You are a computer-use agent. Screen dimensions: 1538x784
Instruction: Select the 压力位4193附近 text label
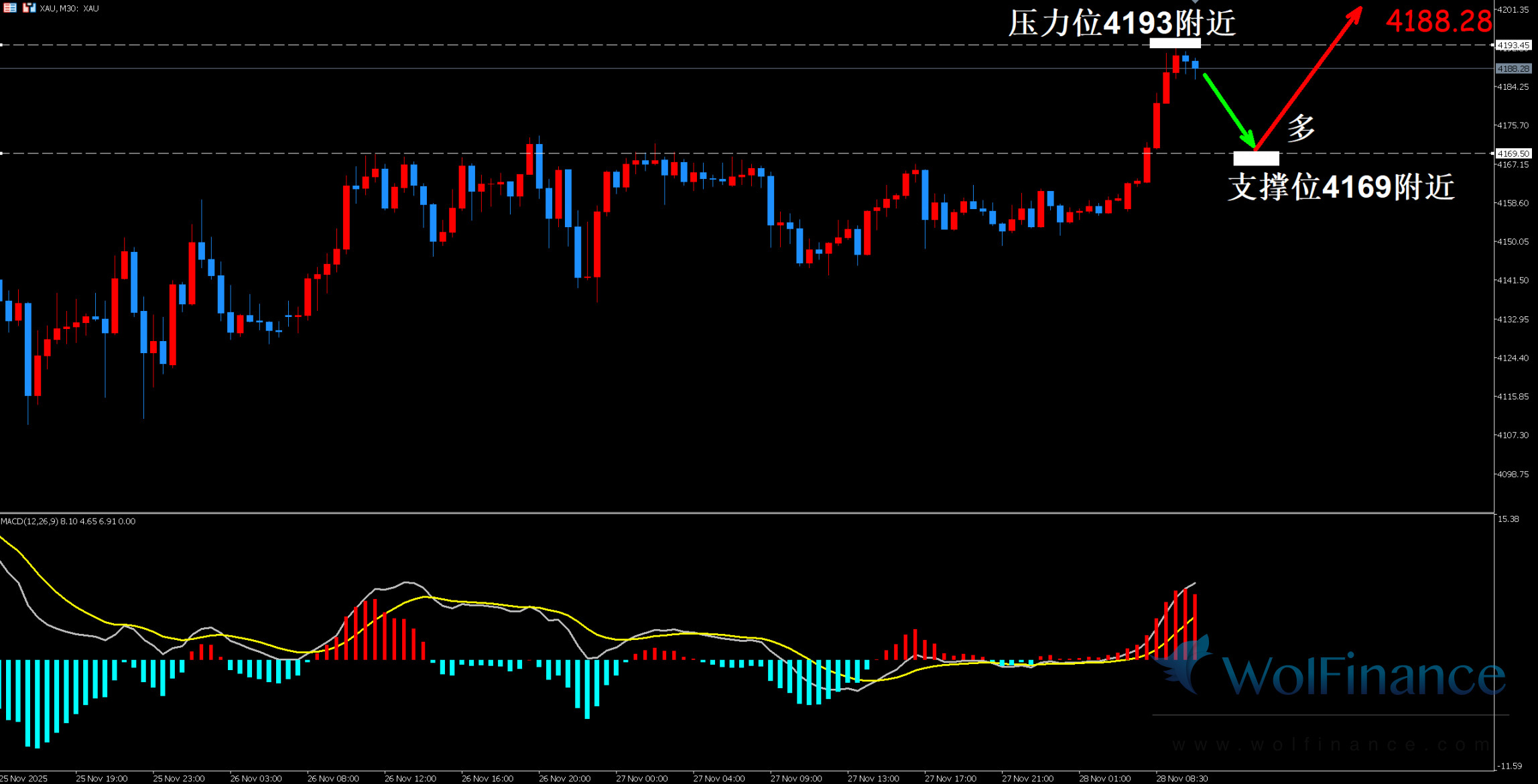pos(1122,23)
